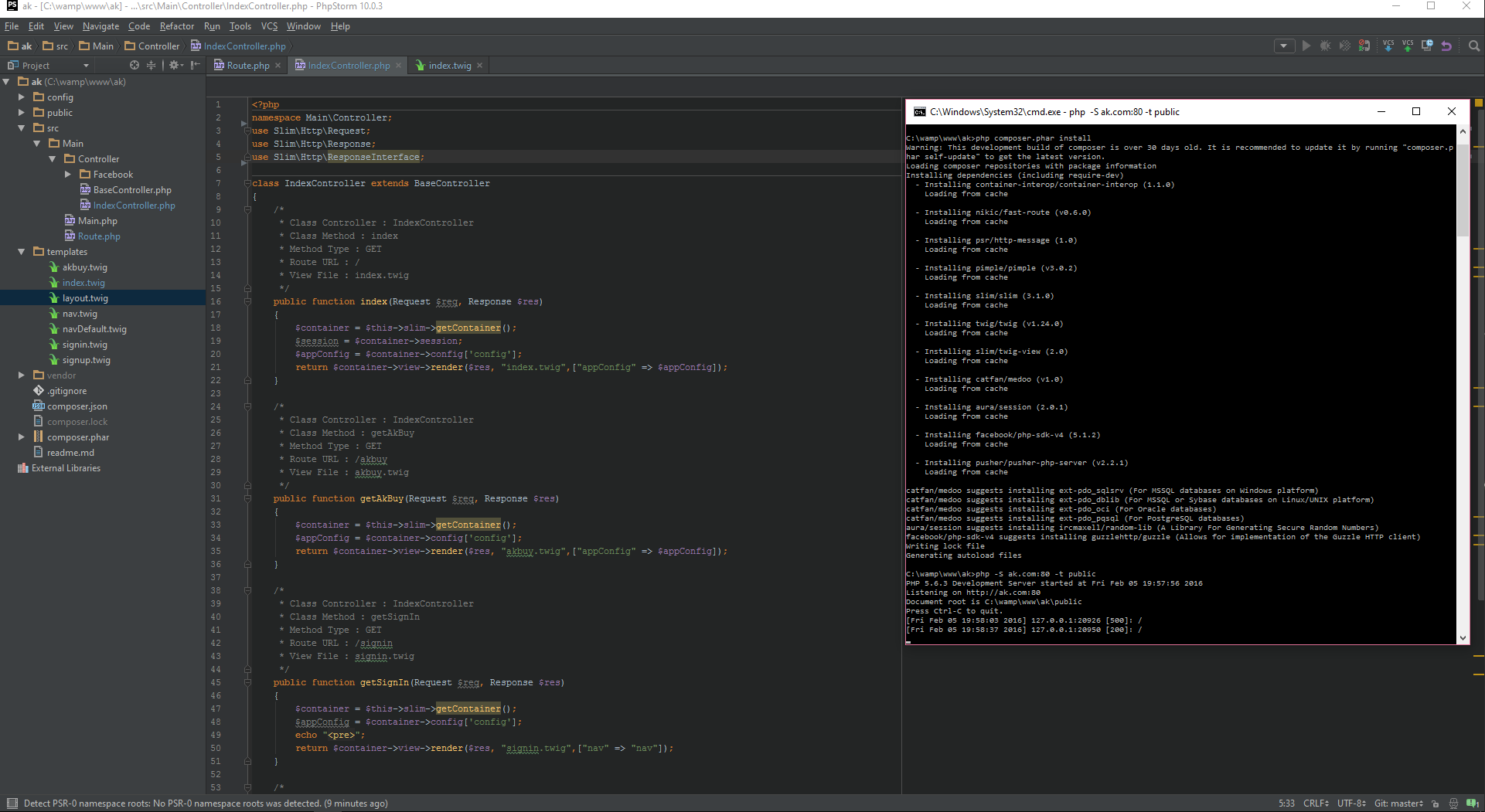Open run configuration dropdown
Image resolution: width=1485 pixels, height=812 pixels.
pos(1284,46)
